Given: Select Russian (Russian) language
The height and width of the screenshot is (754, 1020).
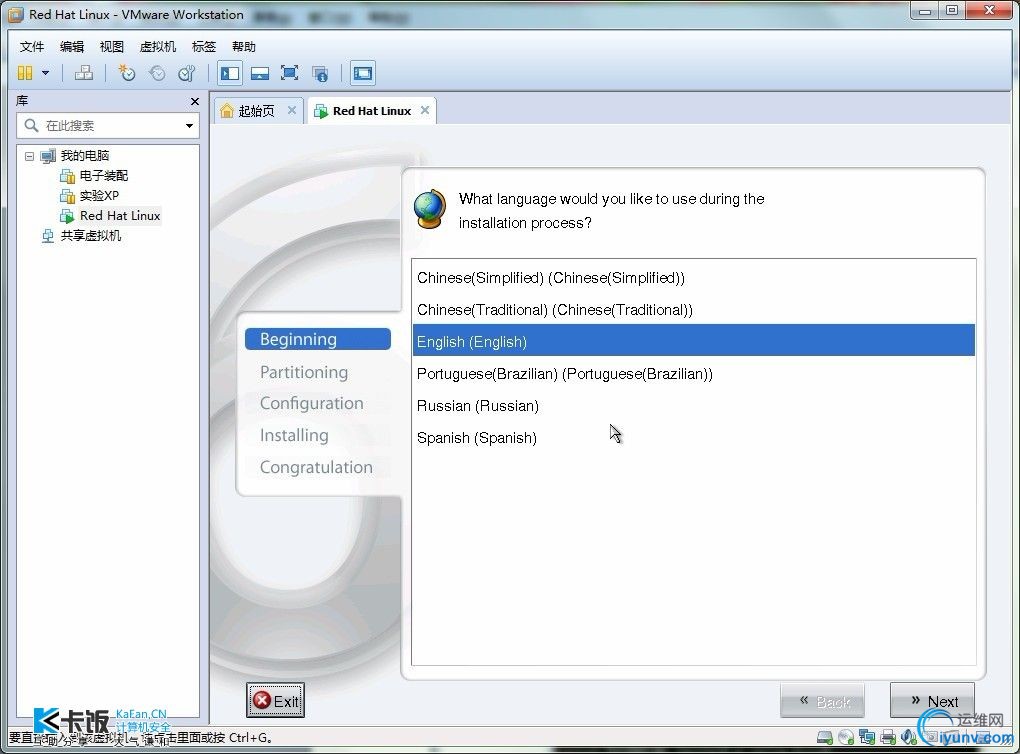Looking at the screenshot, I should click(693, 405).
